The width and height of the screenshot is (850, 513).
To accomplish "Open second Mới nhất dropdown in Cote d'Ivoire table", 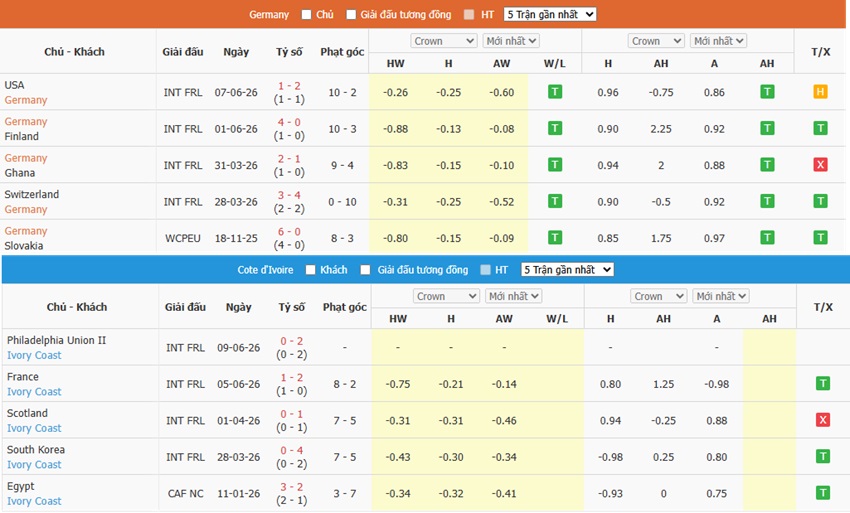I will point(721,296).
